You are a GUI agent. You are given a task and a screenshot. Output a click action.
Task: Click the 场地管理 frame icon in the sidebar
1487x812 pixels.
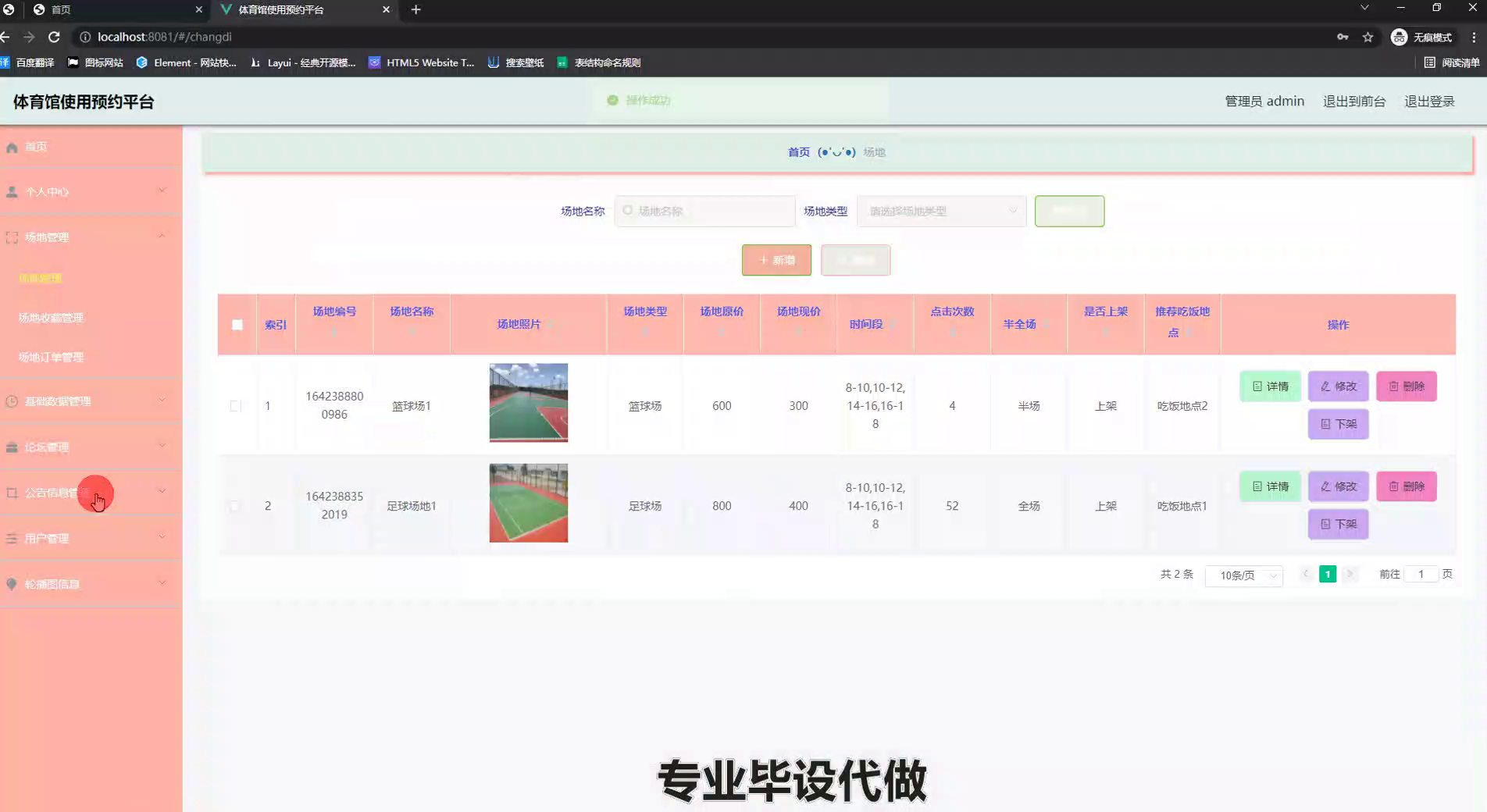(12, 237)
